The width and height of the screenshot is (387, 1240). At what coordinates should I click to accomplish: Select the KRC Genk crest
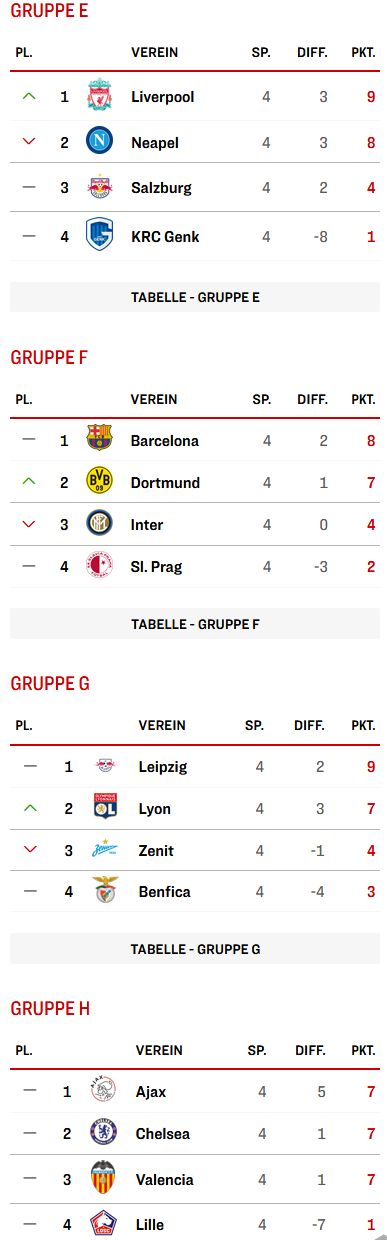(99, 236)
